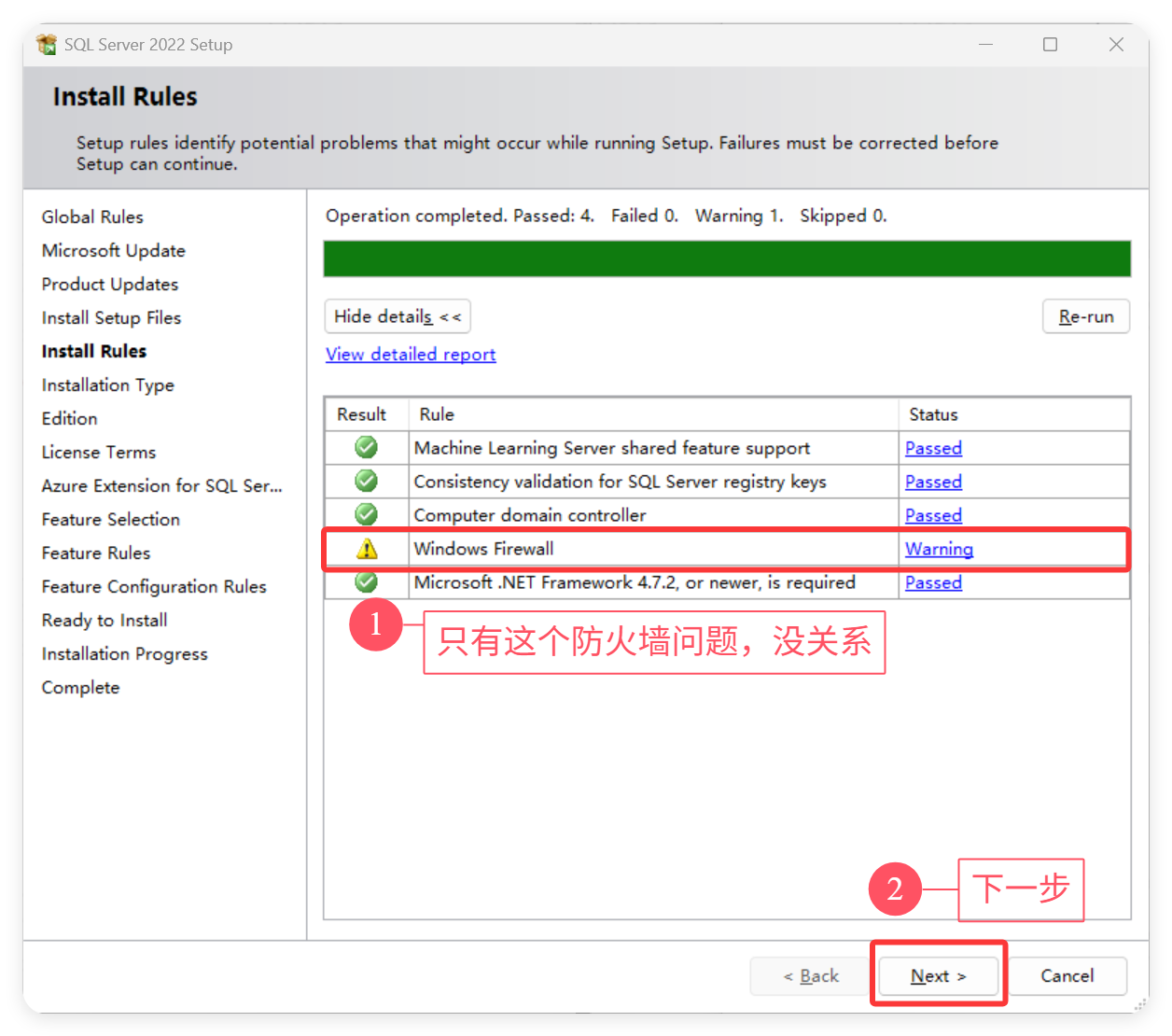Select License Terms in the step list
The height and width of the screenshot is (1036, 1172).
point(99,452)
